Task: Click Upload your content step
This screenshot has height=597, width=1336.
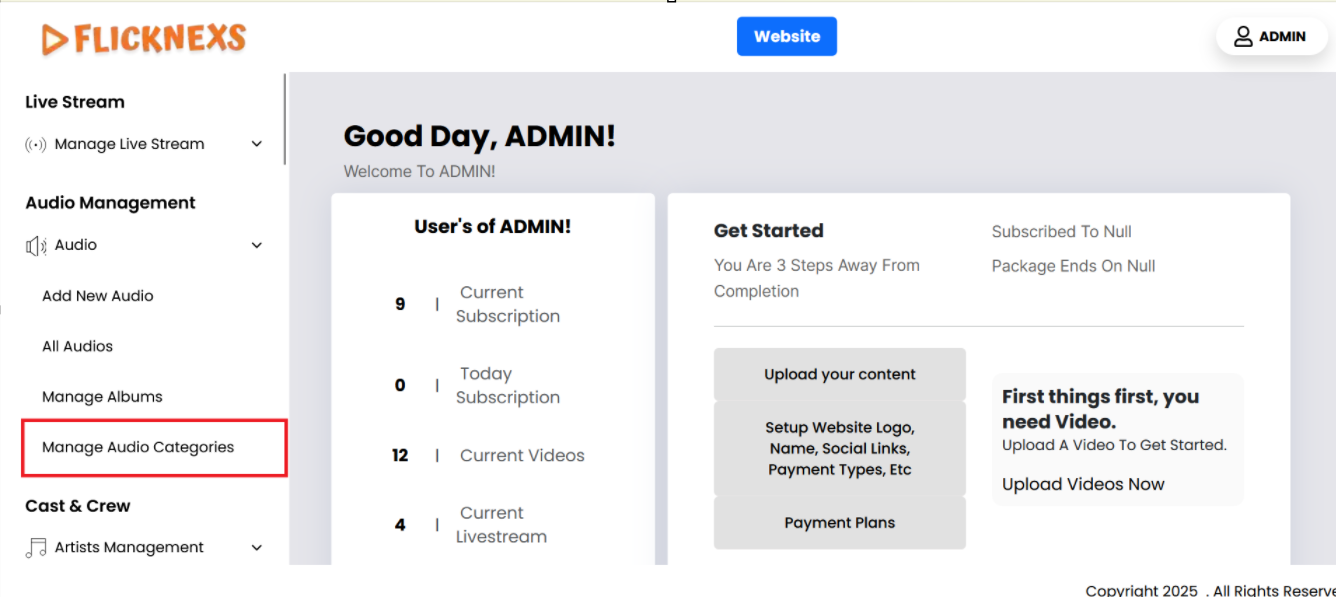Action: tap(839, 374)
